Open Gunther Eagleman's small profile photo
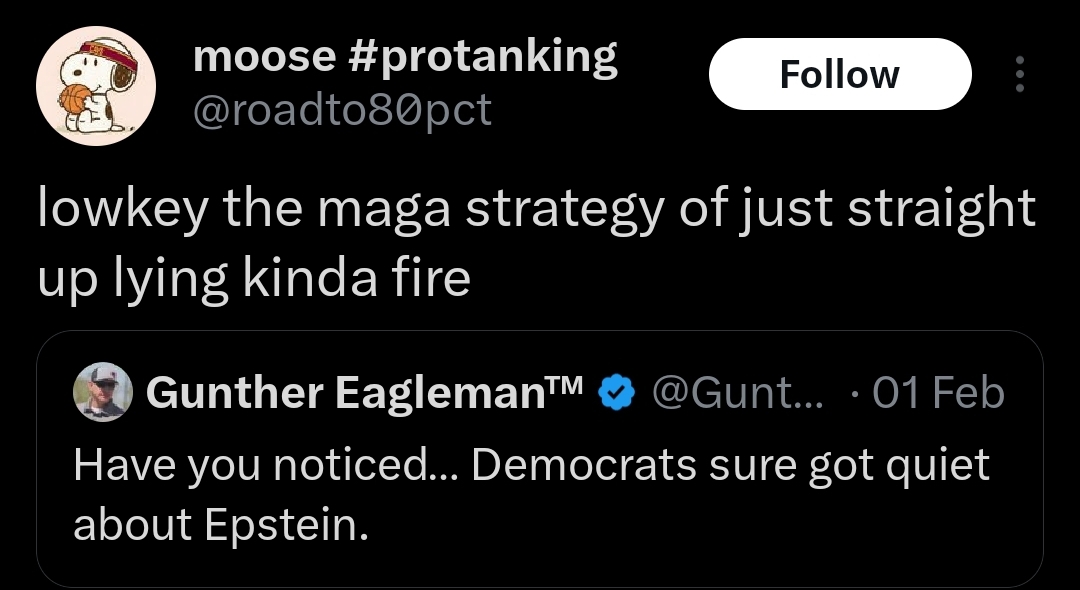1080x590 pixels. coord(103,392)
